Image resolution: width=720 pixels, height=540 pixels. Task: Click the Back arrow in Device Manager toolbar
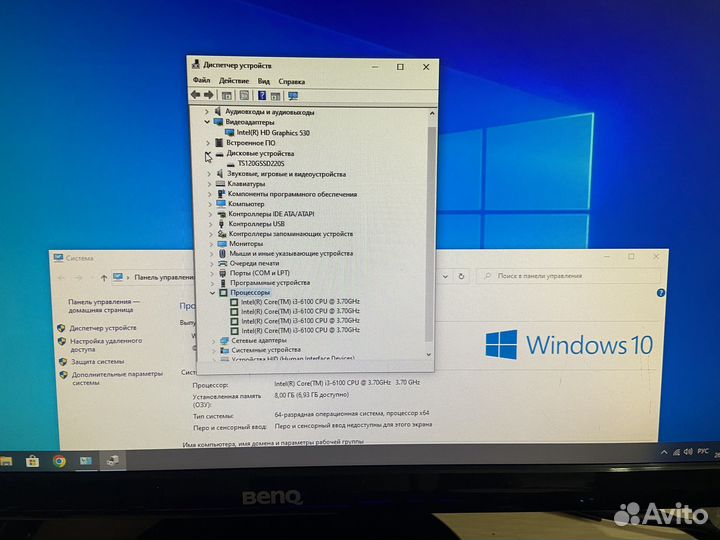point(196,95)
